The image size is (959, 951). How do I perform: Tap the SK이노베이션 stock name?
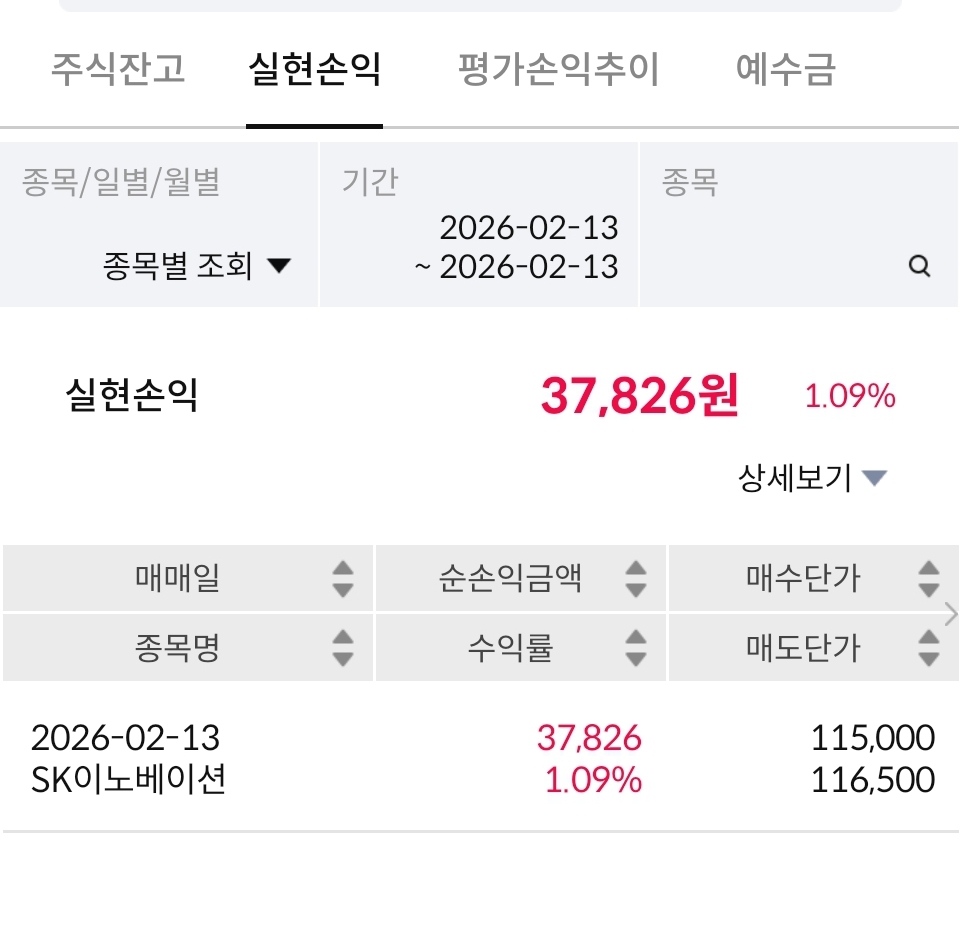pyautogui.click(x=128, y=779)
